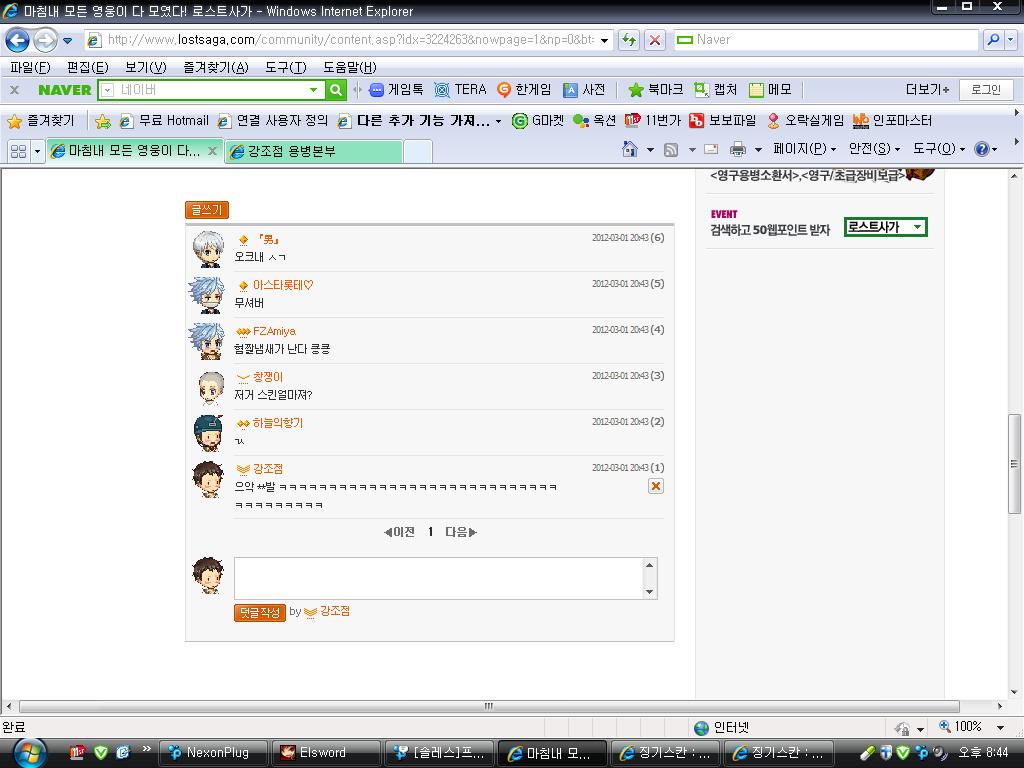Click the 덧글작성 comment submit button
The width and height of the screenshot is (1024, 768).
[260, 613]
